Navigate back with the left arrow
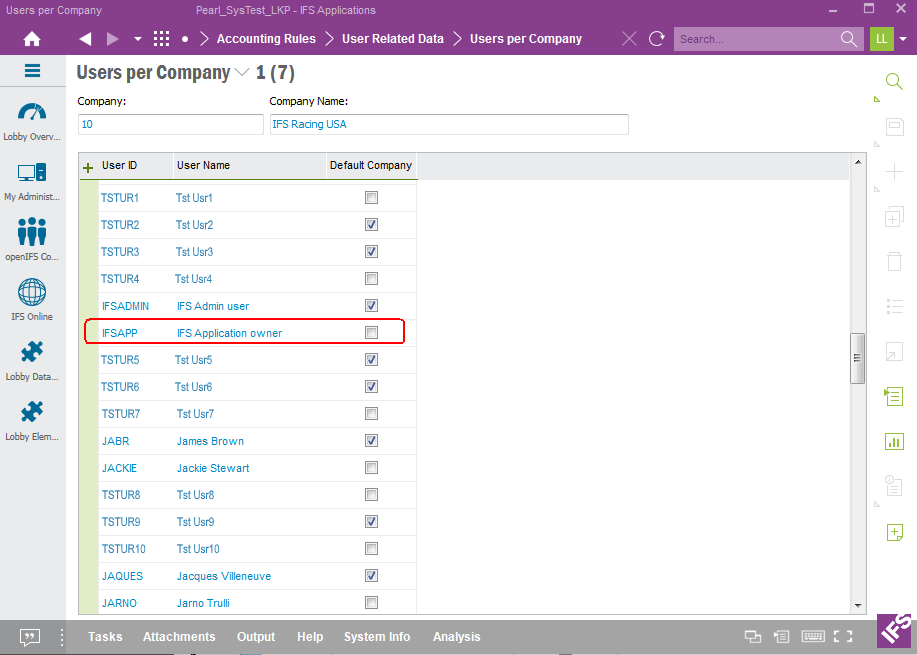 click(85, 39)
